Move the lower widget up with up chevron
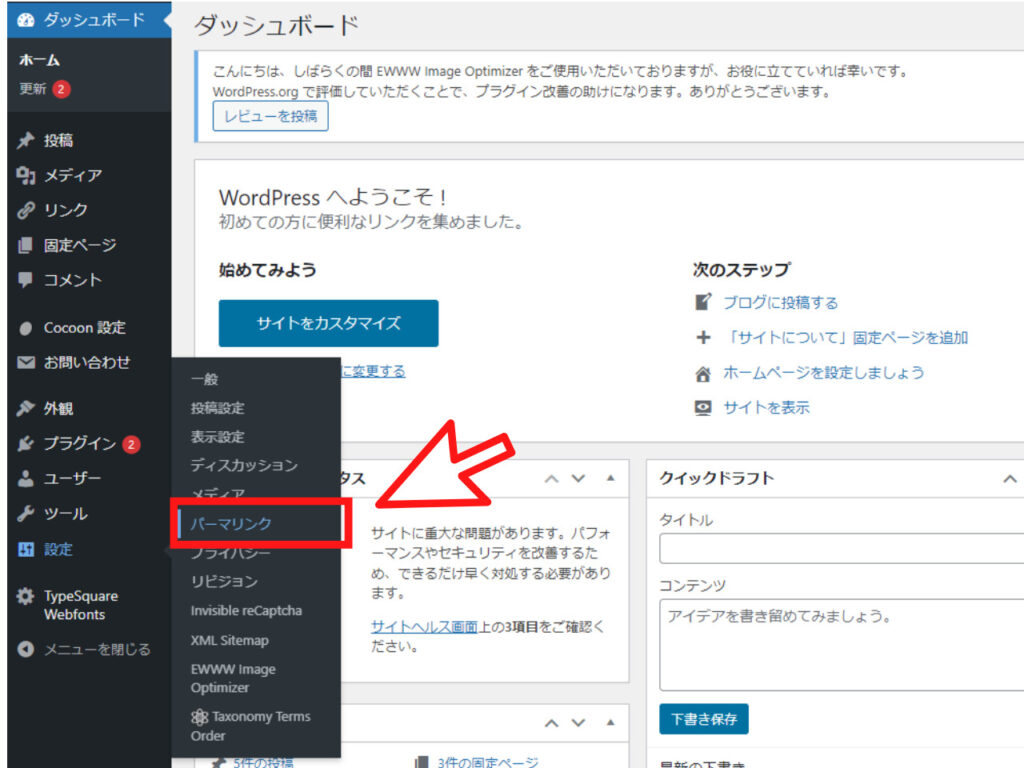The image size is (1024, 768). click(552, 723)
